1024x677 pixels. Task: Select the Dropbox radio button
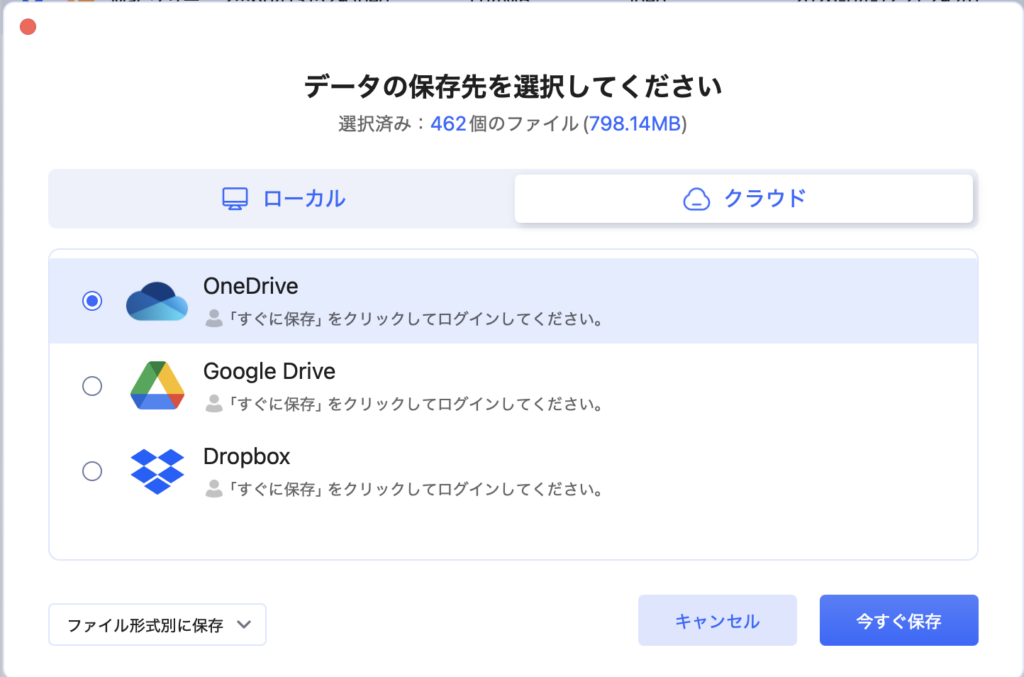tap(91, 470)
